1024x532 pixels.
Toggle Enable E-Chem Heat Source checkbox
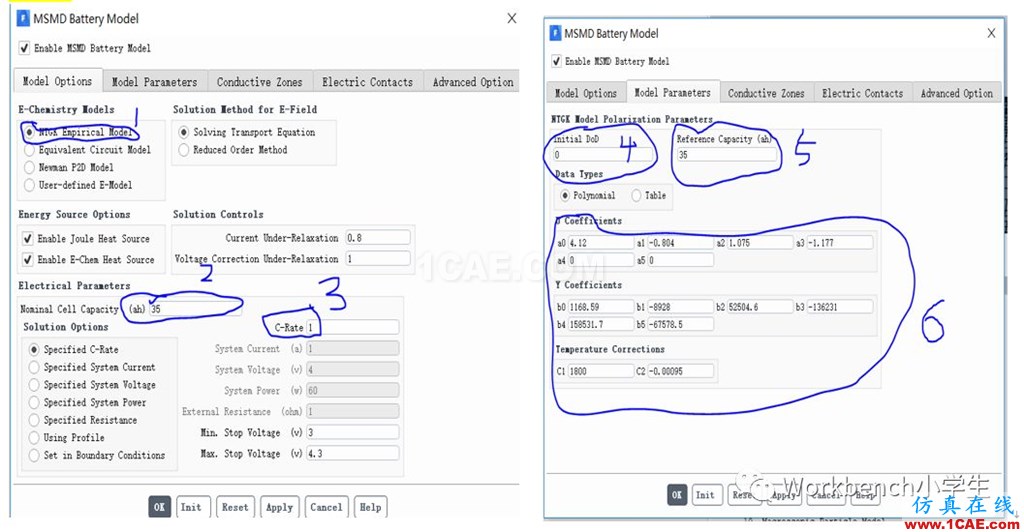[x=27, y=260]
